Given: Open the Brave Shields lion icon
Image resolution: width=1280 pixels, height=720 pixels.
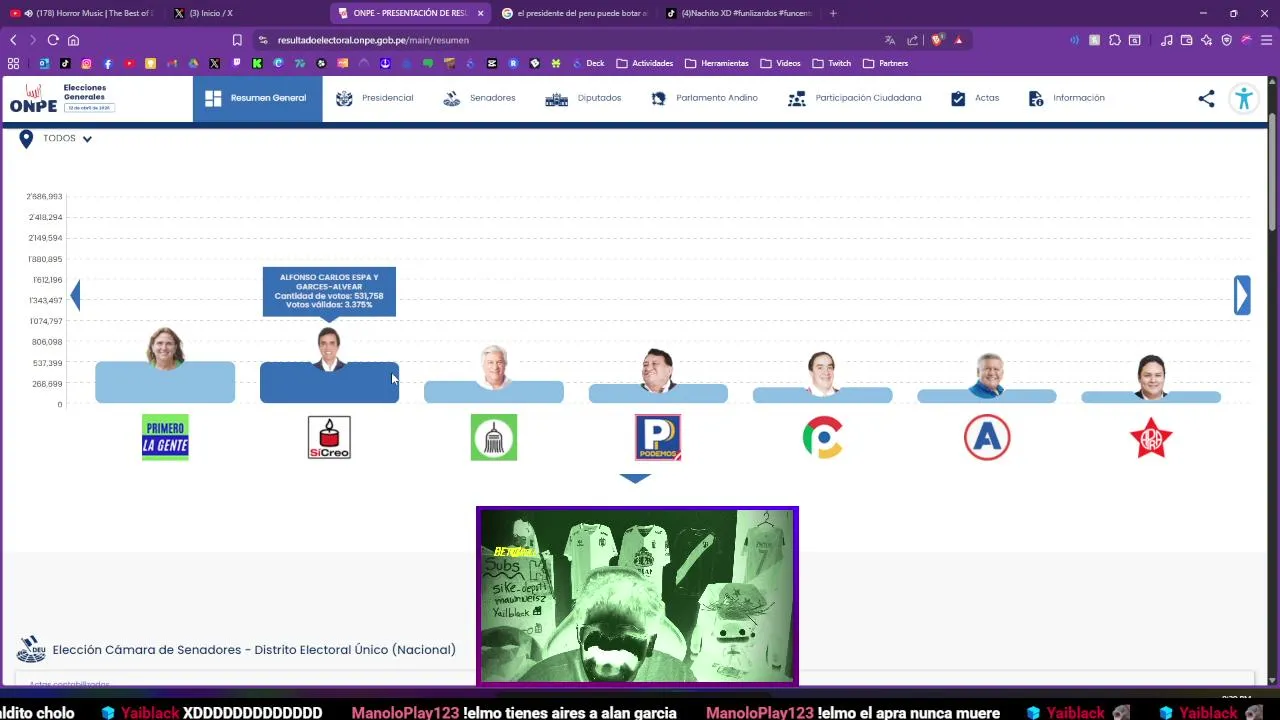Looking at the screenshot, I should click(x=937, y=40).
